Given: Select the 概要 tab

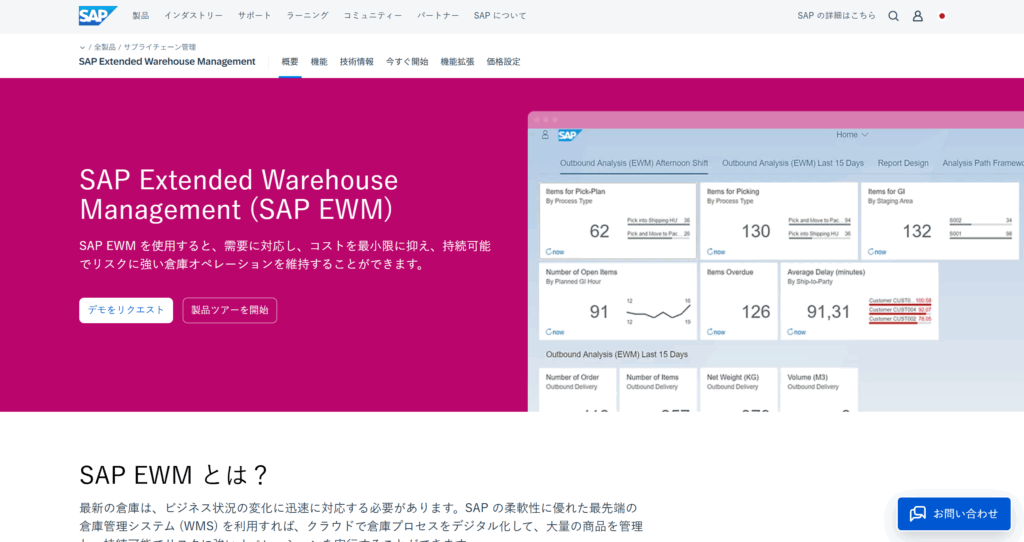Looking at the screenshot, I should (290, 62).
